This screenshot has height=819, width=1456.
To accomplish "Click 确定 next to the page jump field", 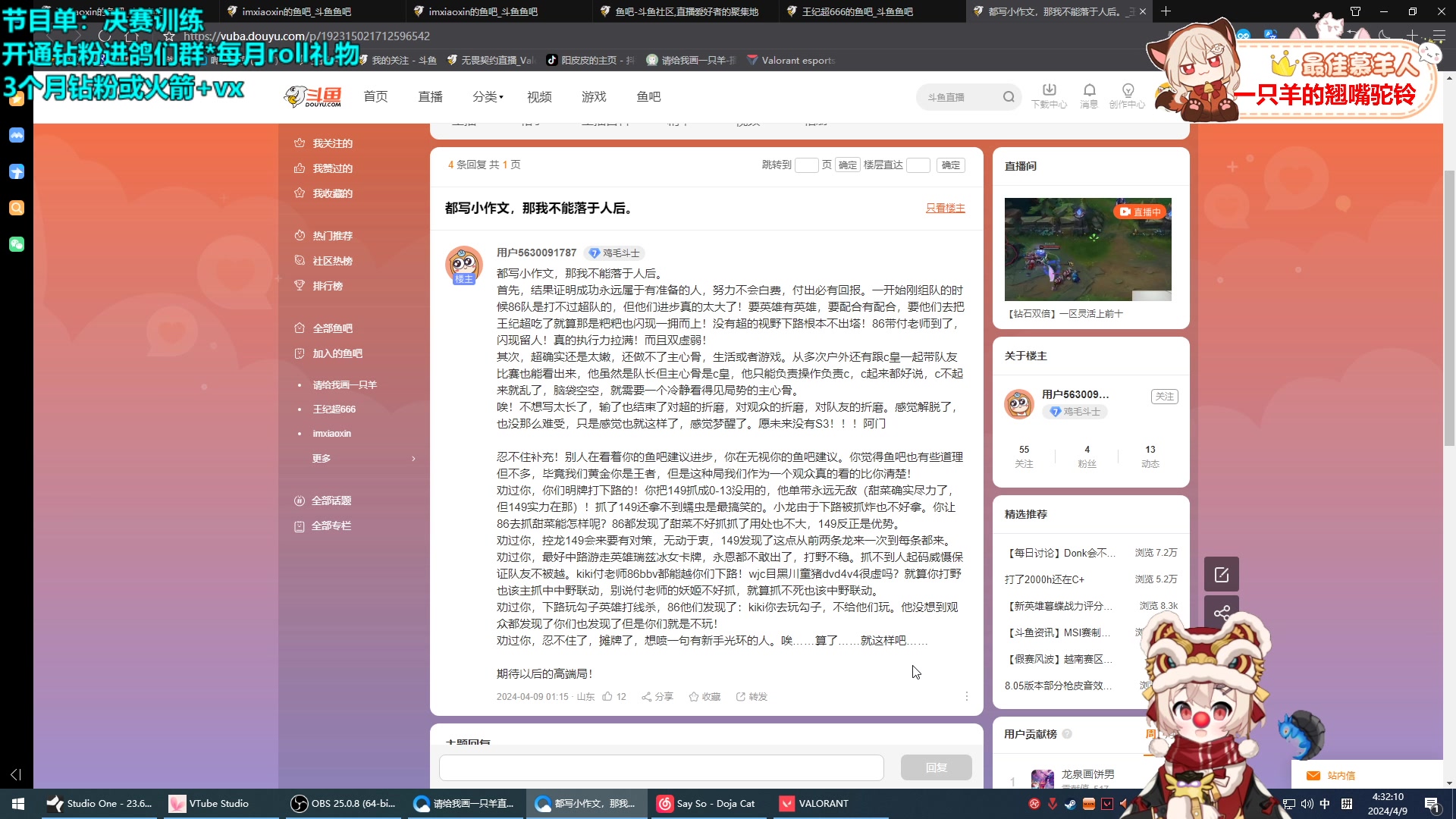I will point(847,165).
